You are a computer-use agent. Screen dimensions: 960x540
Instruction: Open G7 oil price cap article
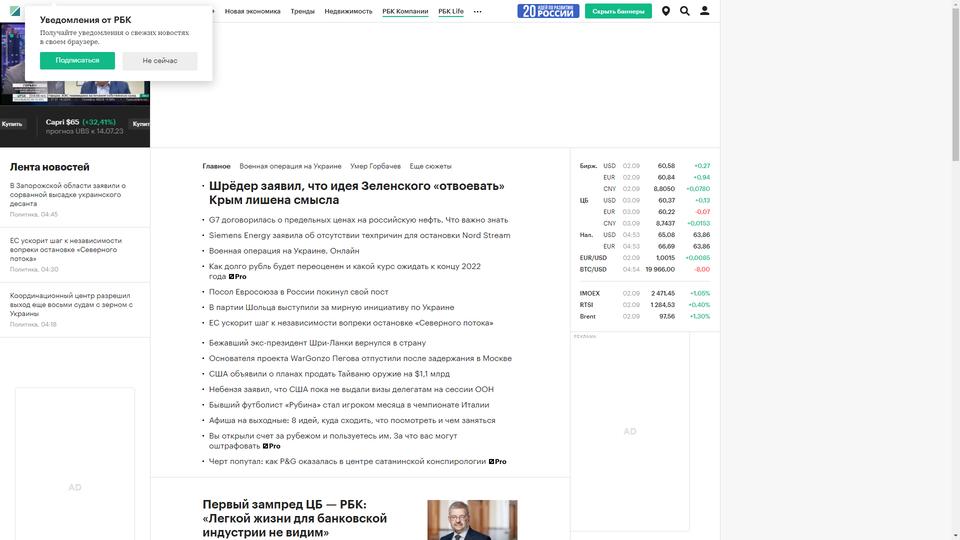358,220
